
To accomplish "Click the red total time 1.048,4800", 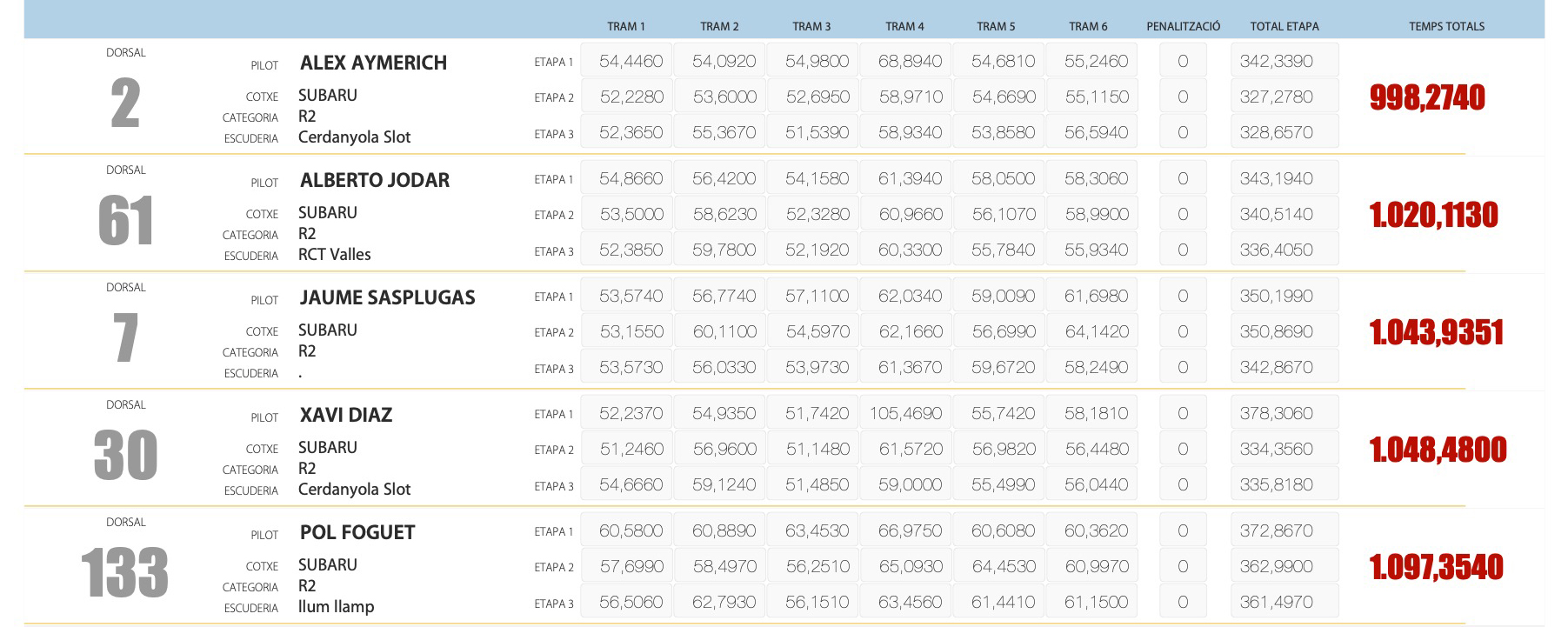I will (x=1438, y=450).
